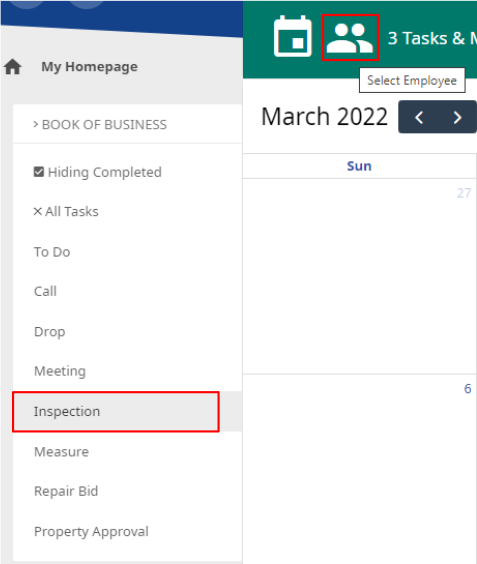
Task: Expand the BOOK OF BUSINESS section
Action: [100, 124]
